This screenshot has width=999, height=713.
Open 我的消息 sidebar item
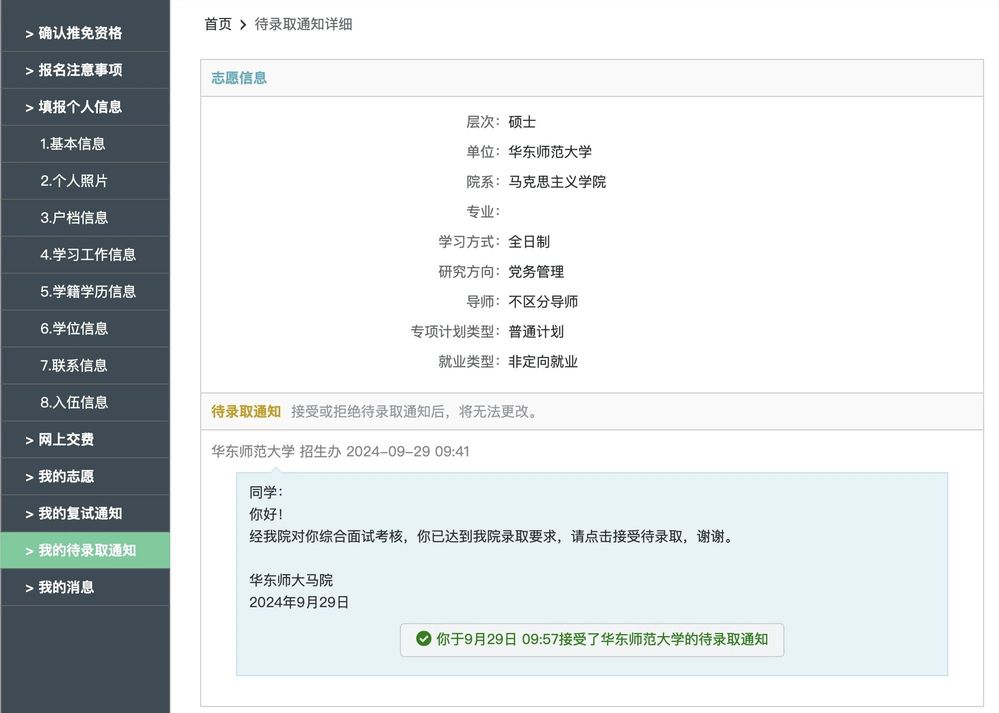(66, 588)
